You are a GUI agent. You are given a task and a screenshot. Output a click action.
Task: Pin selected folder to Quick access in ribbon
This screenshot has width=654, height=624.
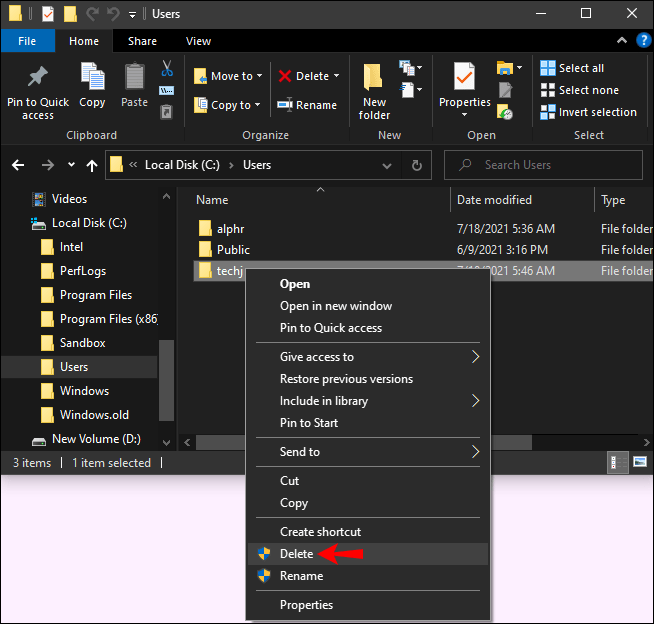pos(38,93)
